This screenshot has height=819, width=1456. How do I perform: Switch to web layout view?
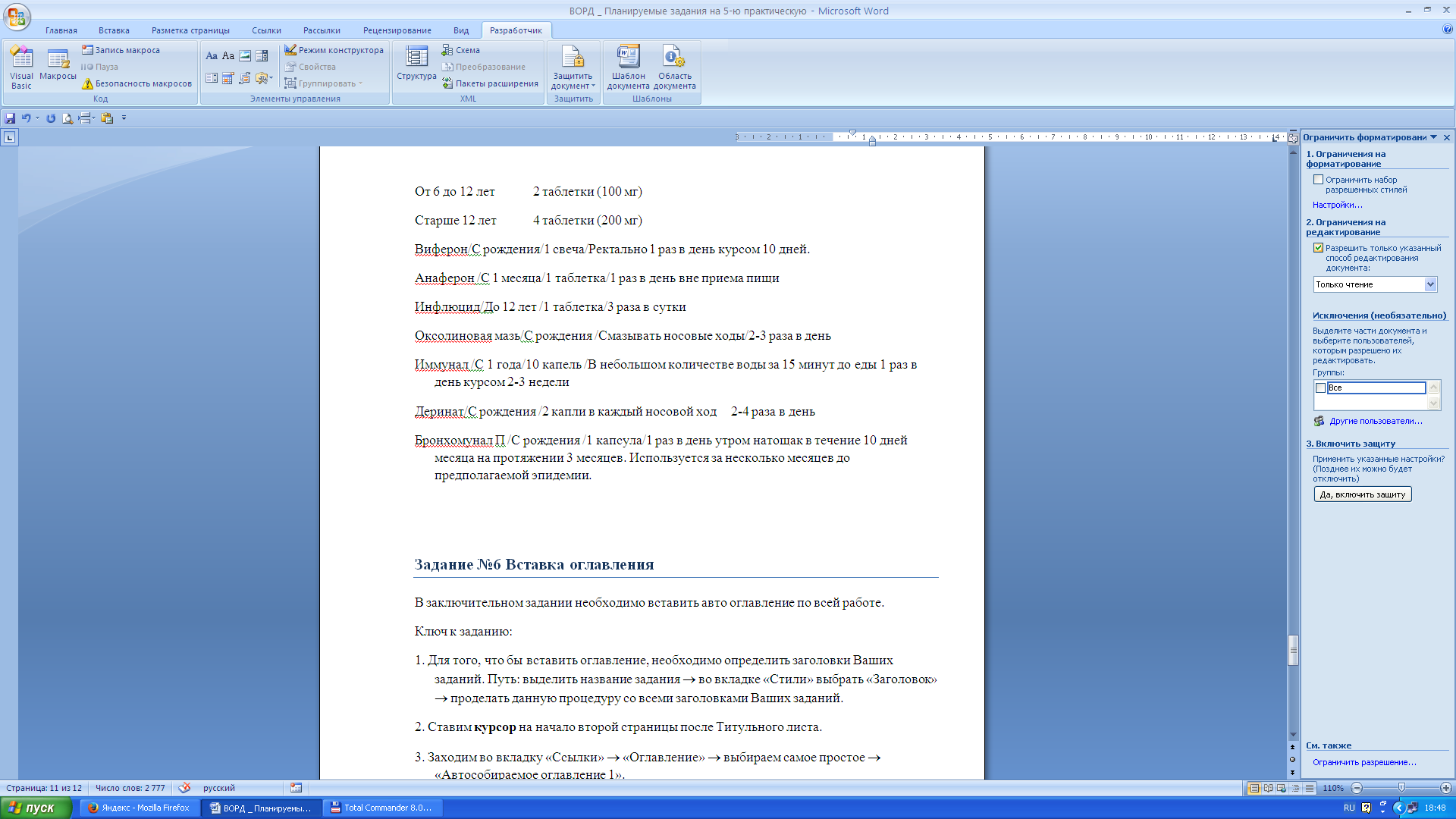[1282, 788]
